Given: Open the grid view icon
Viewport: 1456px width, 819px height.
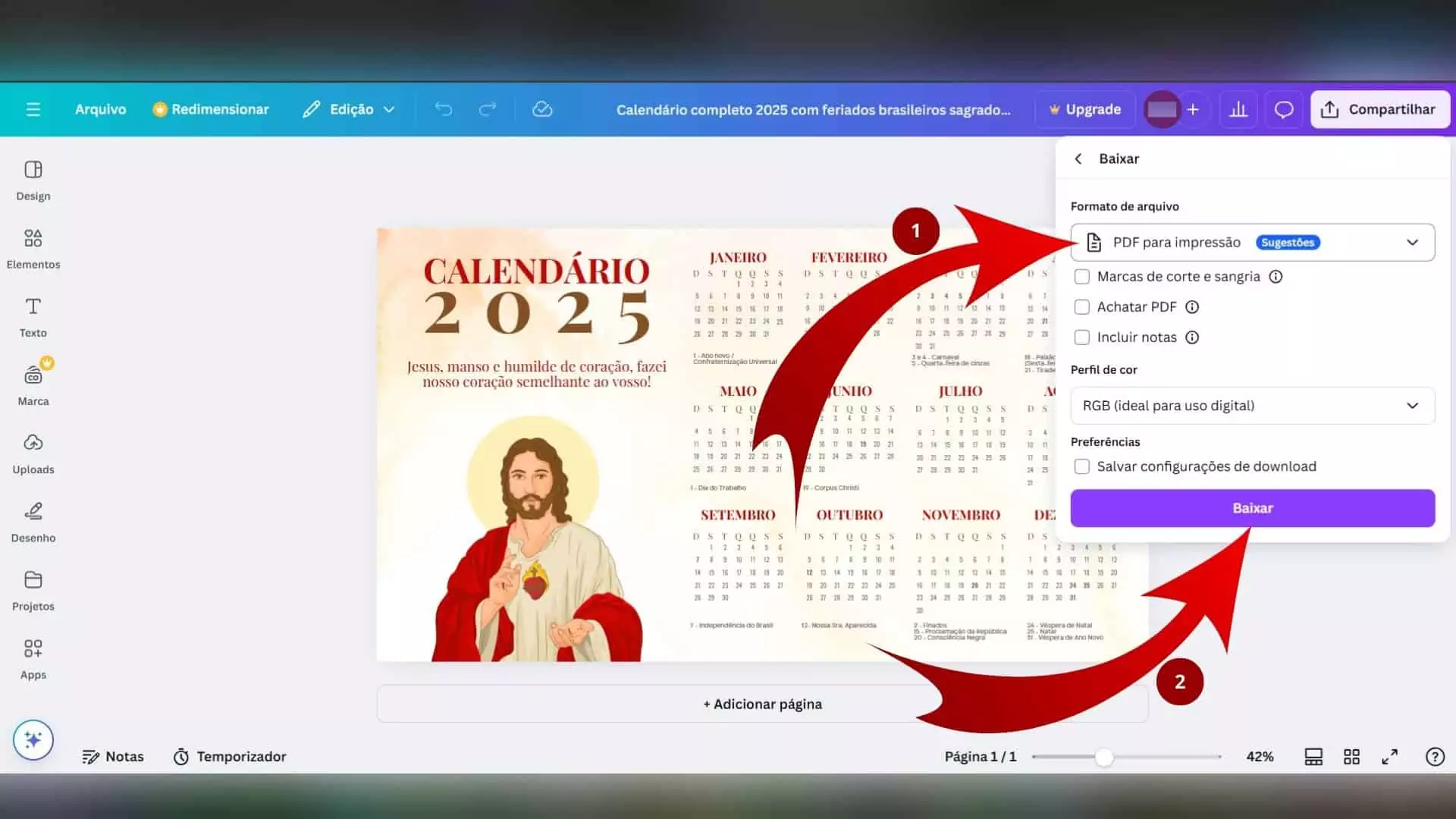Looking at the screenshot, I should click(1351, 757).
